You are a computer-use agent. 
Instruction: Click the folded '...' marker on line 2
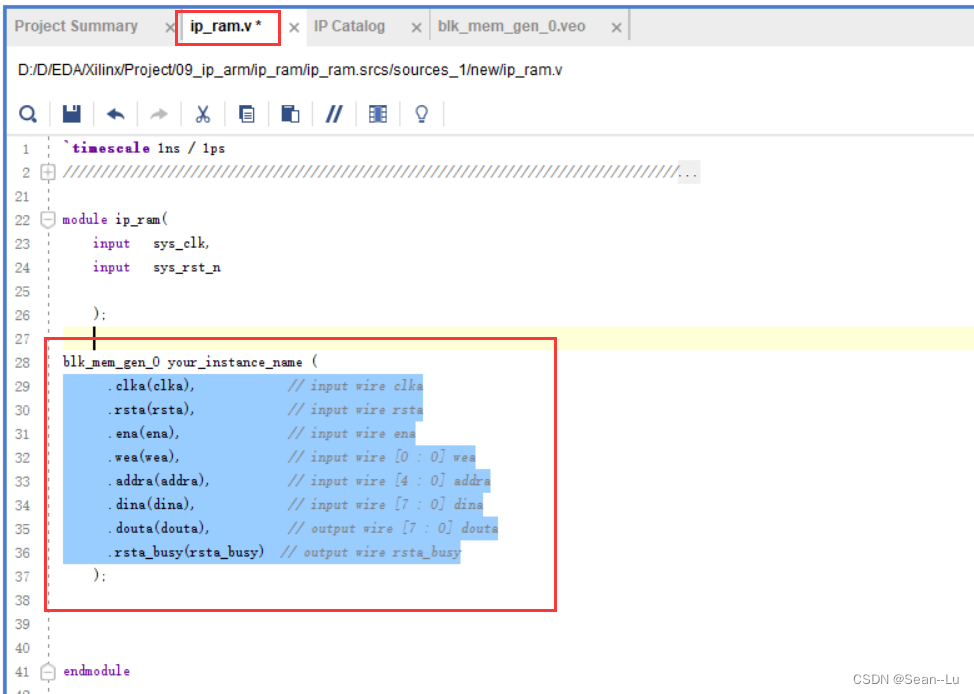pyautogui.click(x=688, y=172)
